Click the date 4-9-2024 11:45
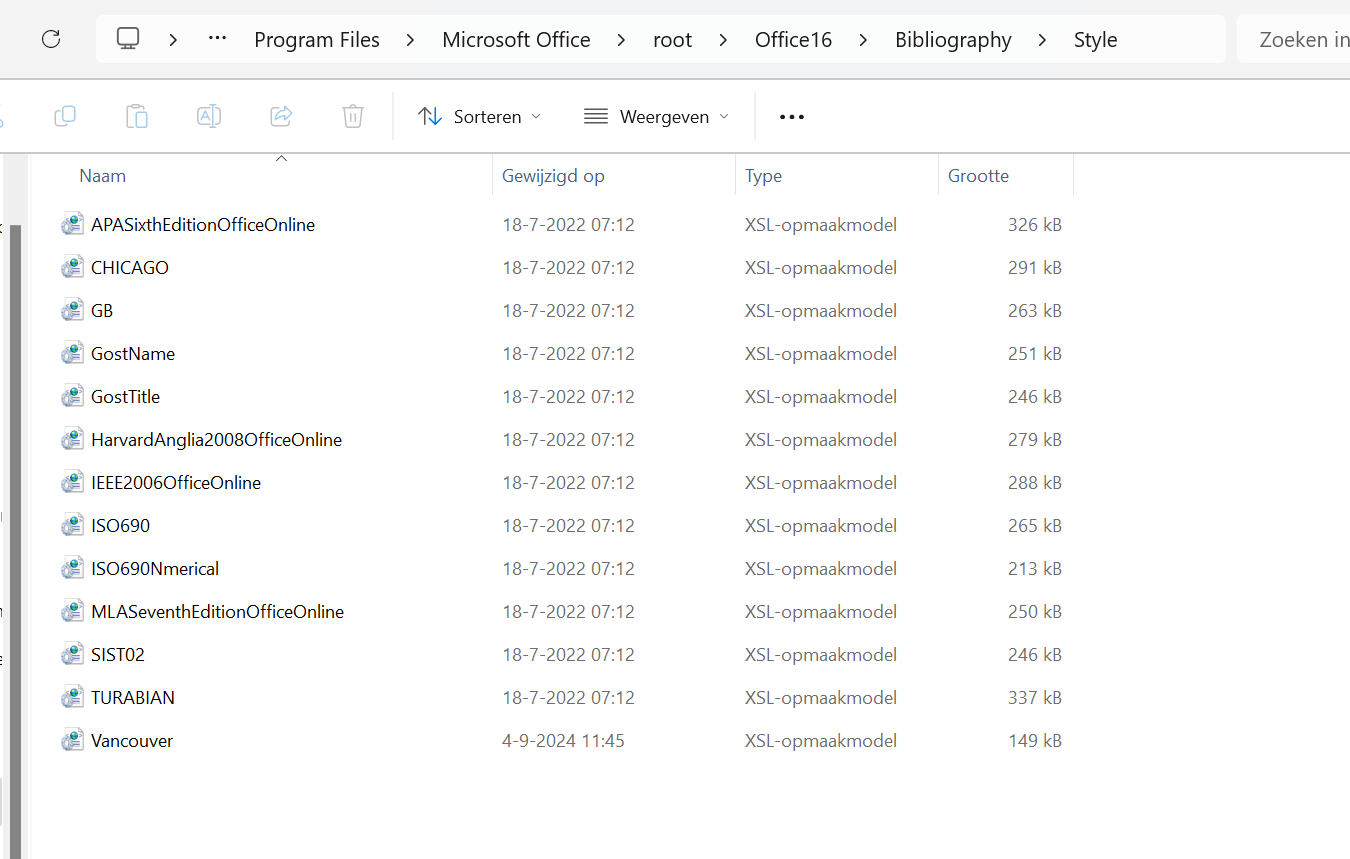Image resolution: width=1350 pixels, height=859 pixels. (x=563, y=741)
